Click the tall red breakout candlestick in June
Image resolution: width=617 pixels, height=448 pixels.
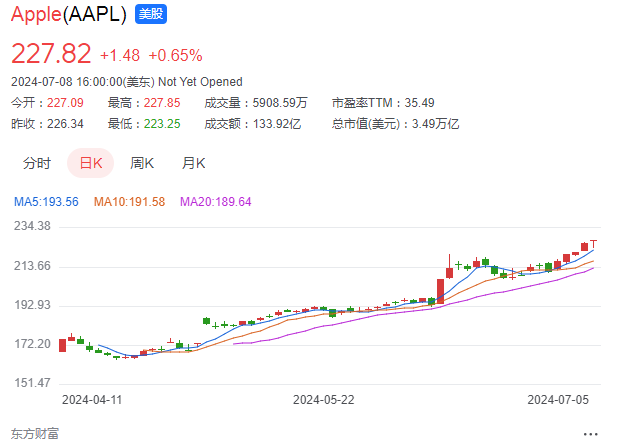[x=440, y=291]
